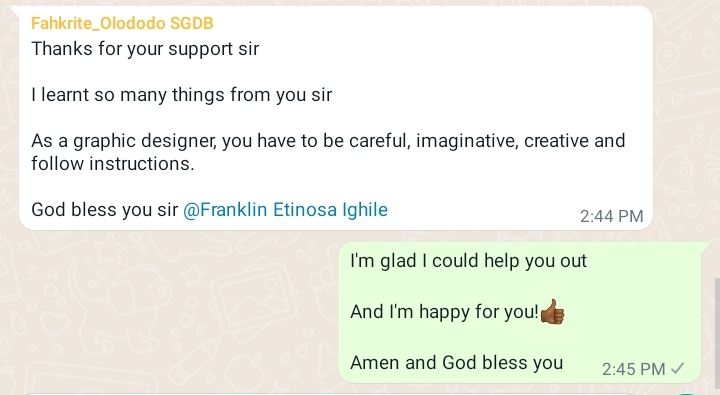Screen dimensions: 720x395
Task: Click the "Amen and God bless you" line
Action: pos(456,363)
